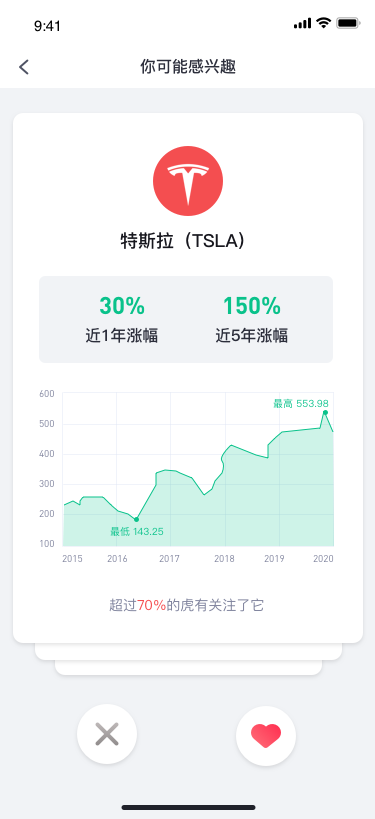Tap the cellular signal bars icon
375x819 pixels.
302,24
